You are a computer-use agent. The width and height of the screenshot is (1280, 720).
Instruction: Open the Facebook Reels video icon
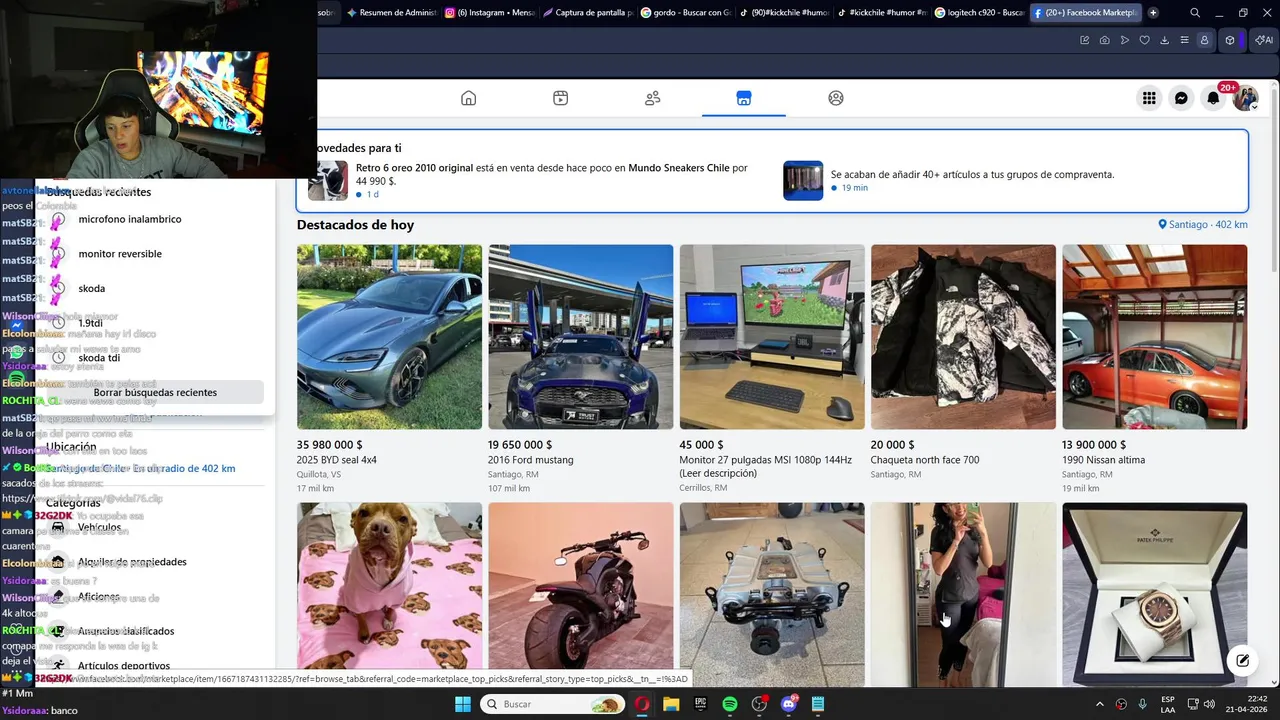(560, 98)
